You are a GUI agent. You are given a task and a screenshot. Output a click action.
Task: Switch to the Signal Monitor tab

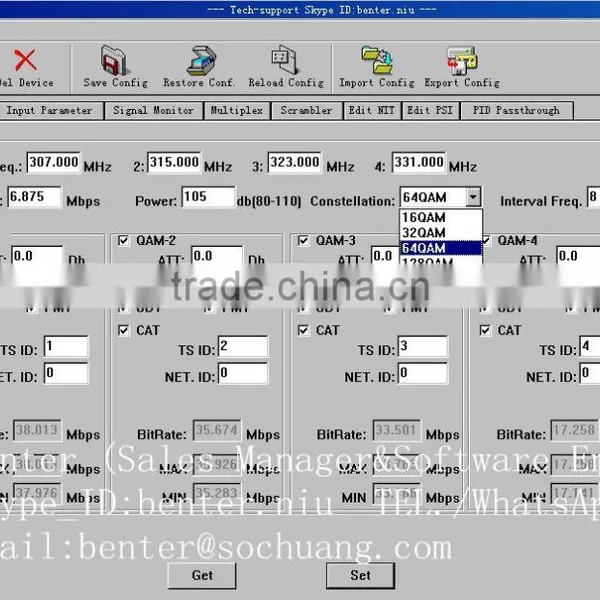coord(153,111)
